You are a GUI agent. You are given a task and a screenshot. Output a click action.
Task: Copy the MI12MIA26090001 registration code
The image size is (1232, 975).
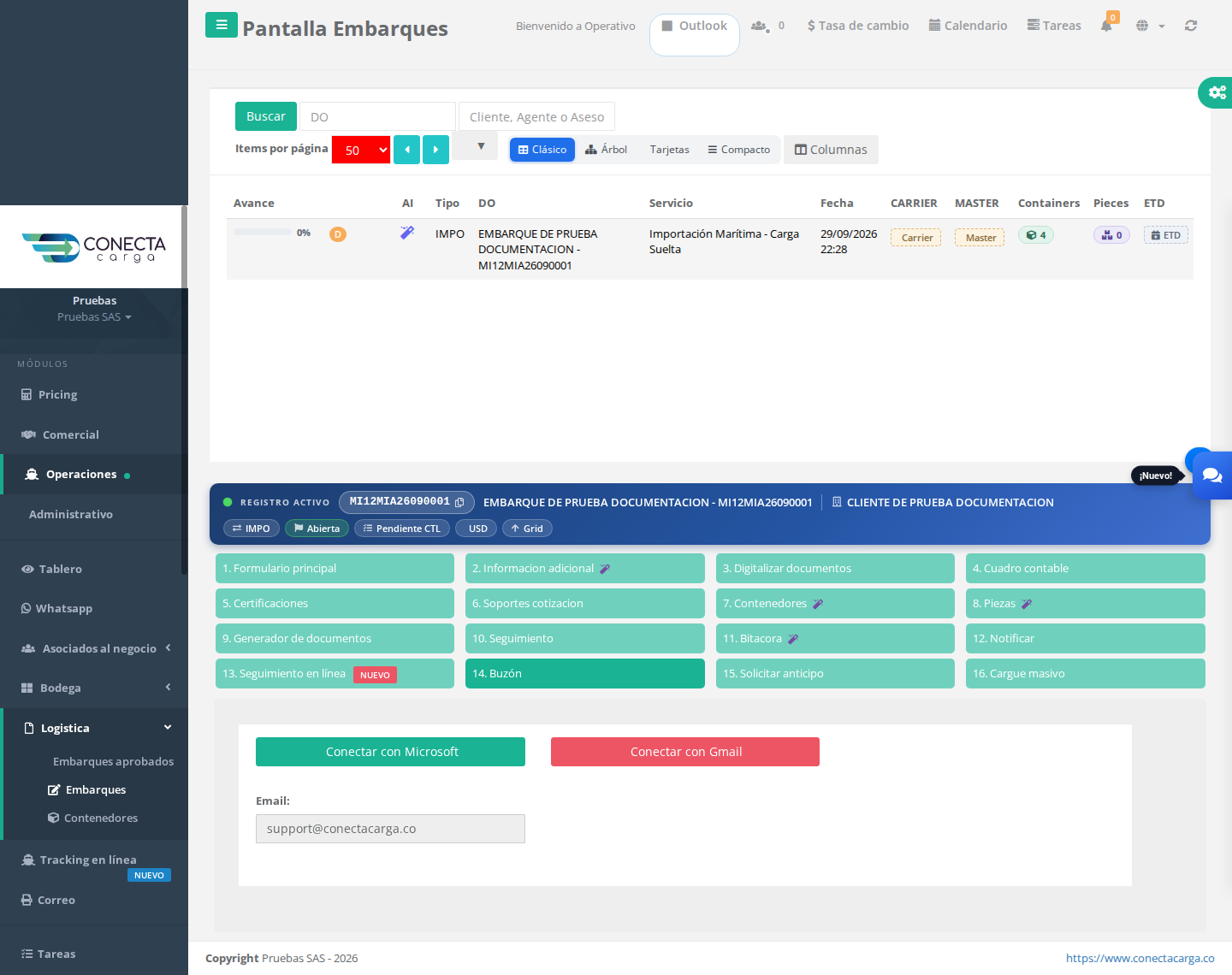459,502
